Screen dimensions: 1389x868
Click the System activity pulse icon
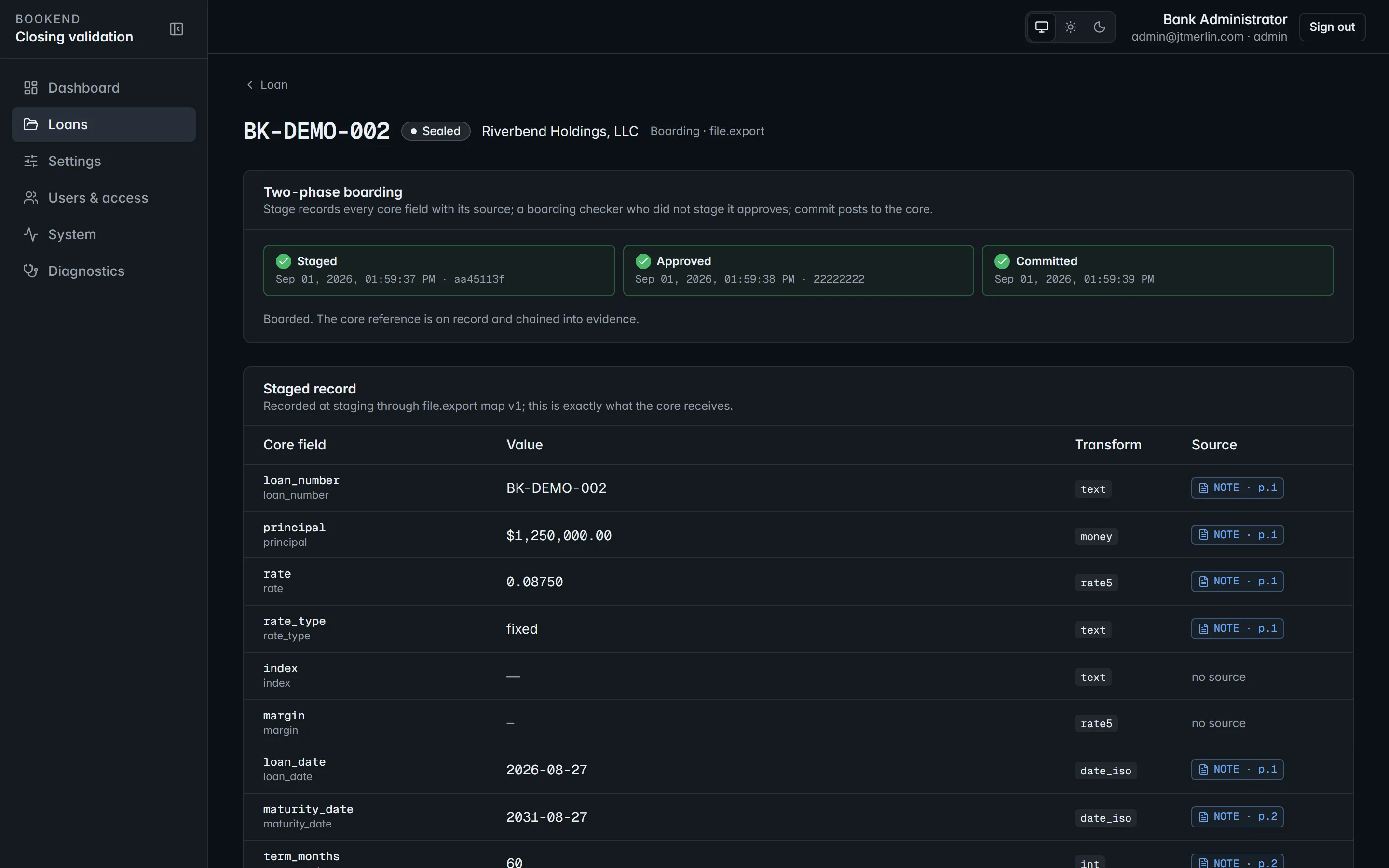tap(30, 235)
